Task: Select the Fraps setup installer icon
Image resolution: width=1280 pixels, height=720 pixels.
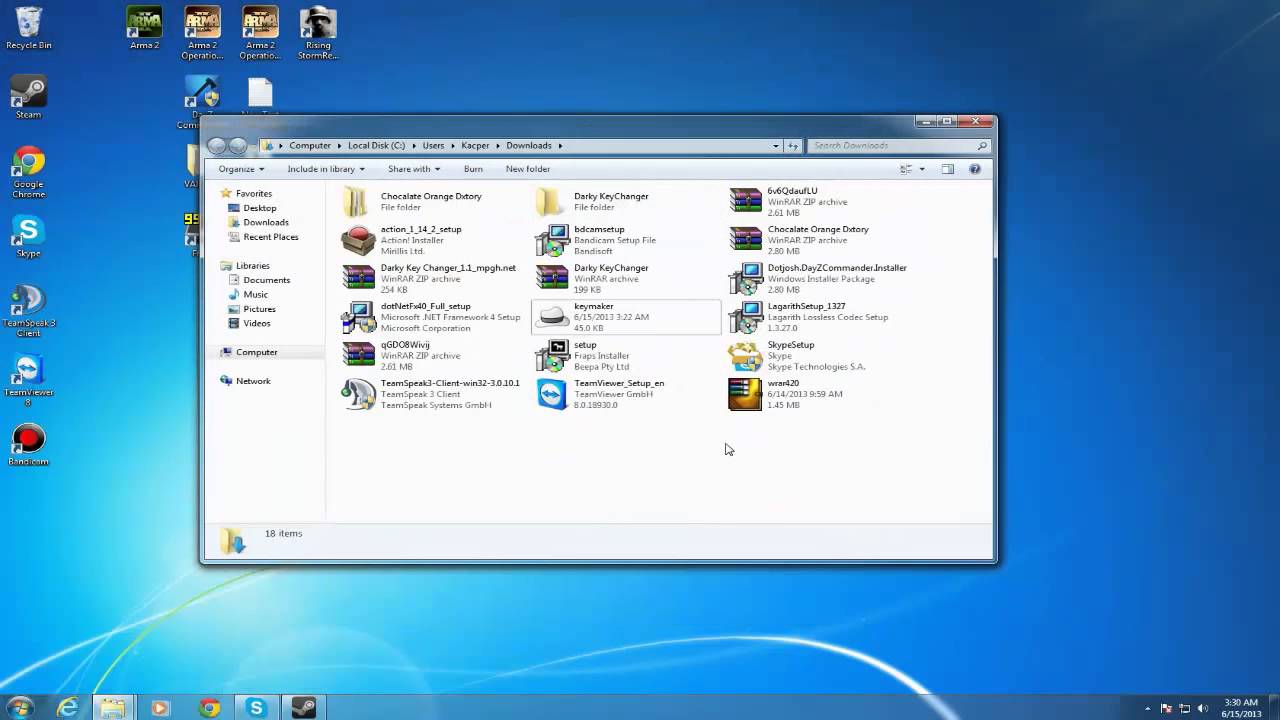Action: [552, 355]
